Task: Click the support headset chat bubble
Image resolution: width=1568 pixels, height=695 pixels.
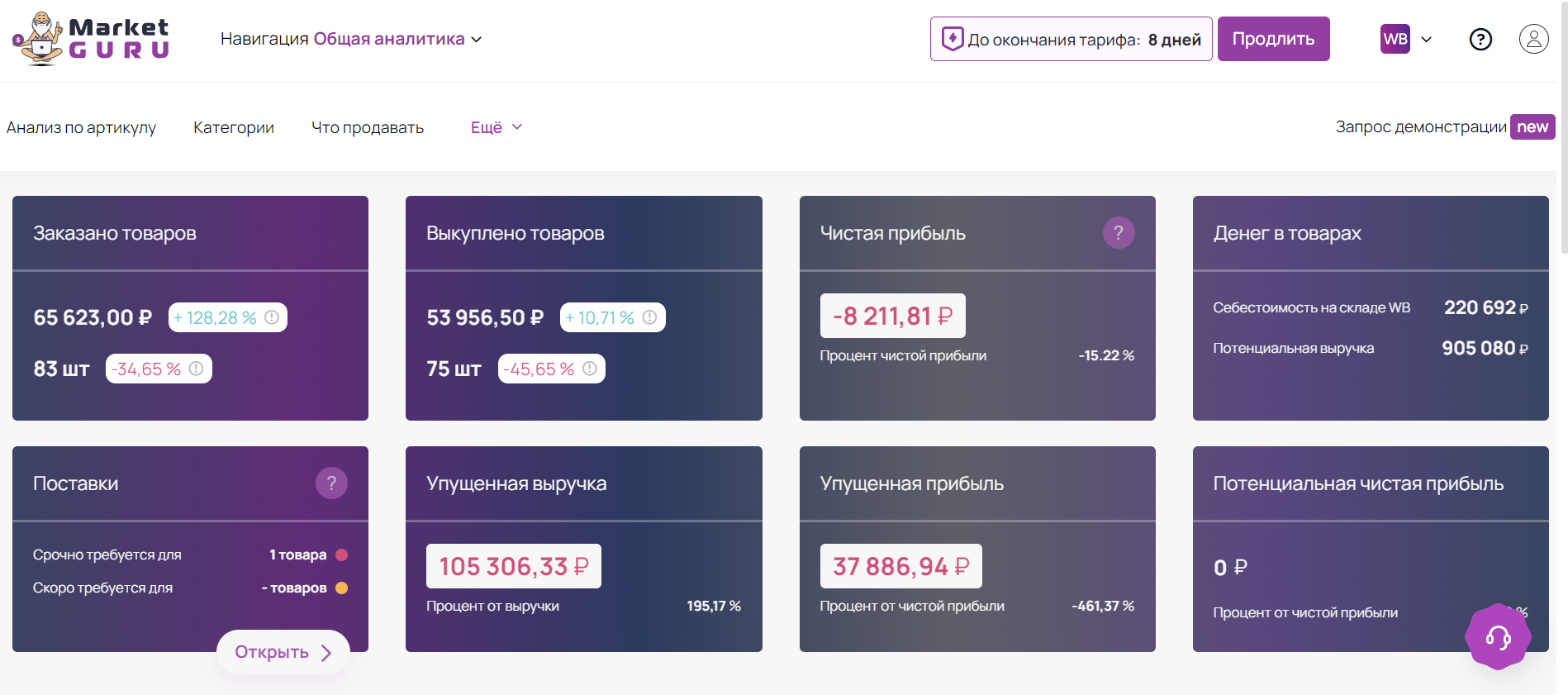Action: (x=1498, y=637)
